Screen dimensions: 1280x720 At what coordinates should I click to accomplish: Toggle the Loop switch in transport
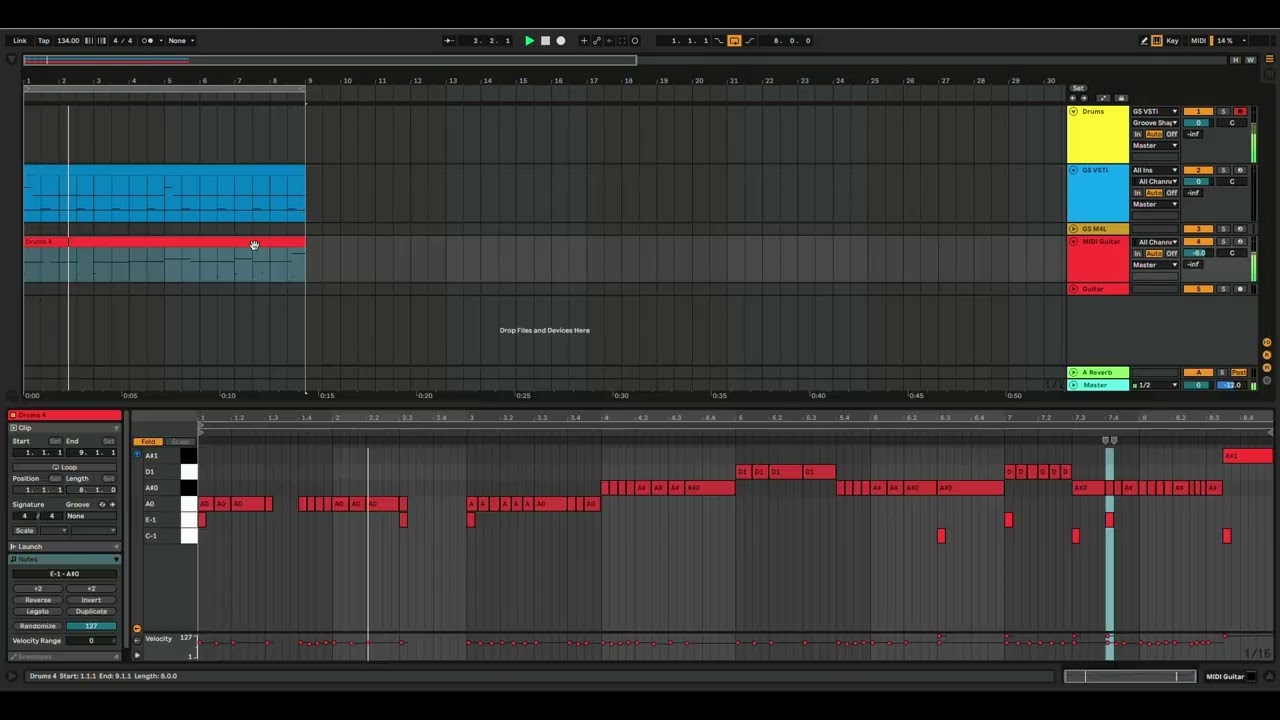pyautogui.click(x=734, y=41)
